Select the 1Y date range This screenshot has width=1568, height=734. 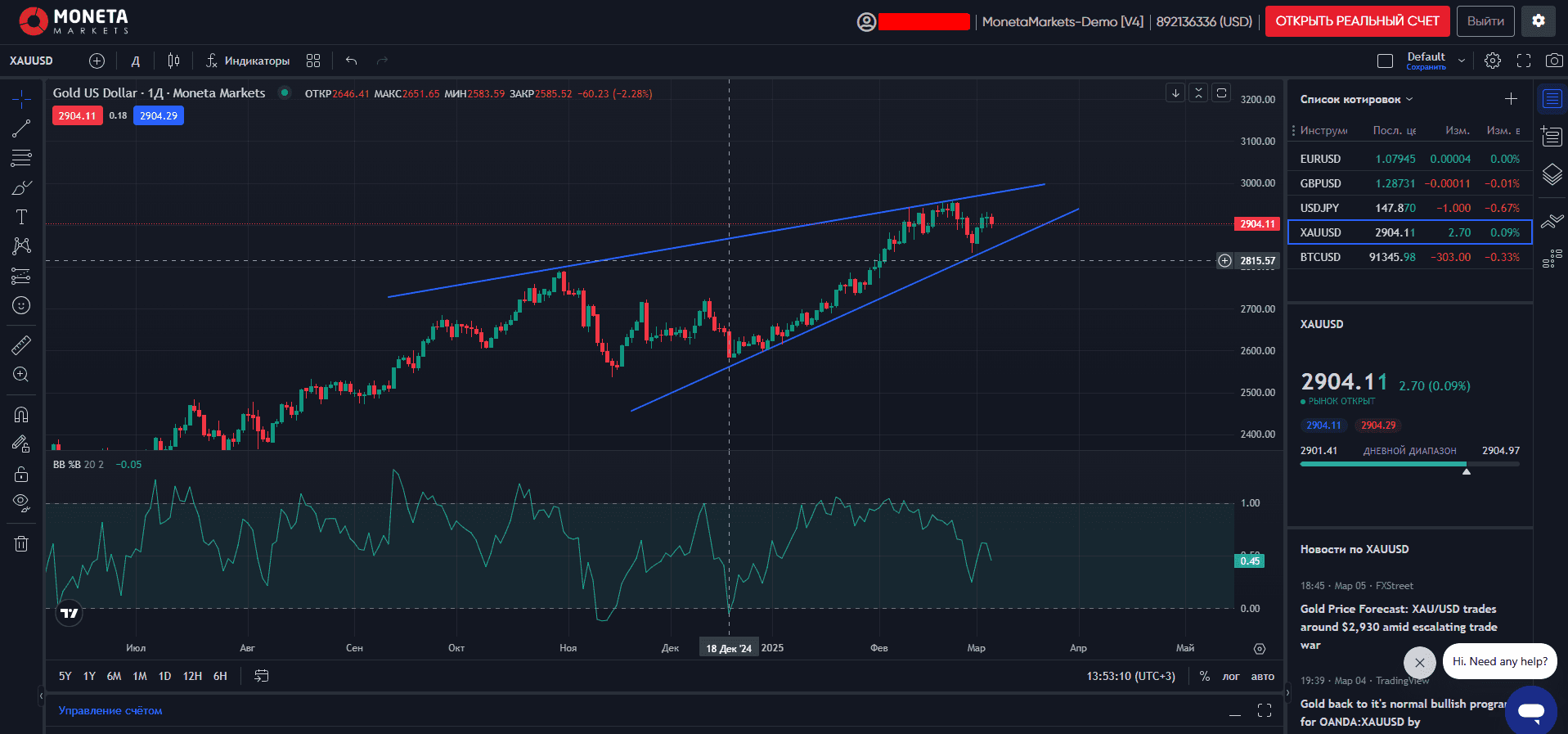[90, 676]
